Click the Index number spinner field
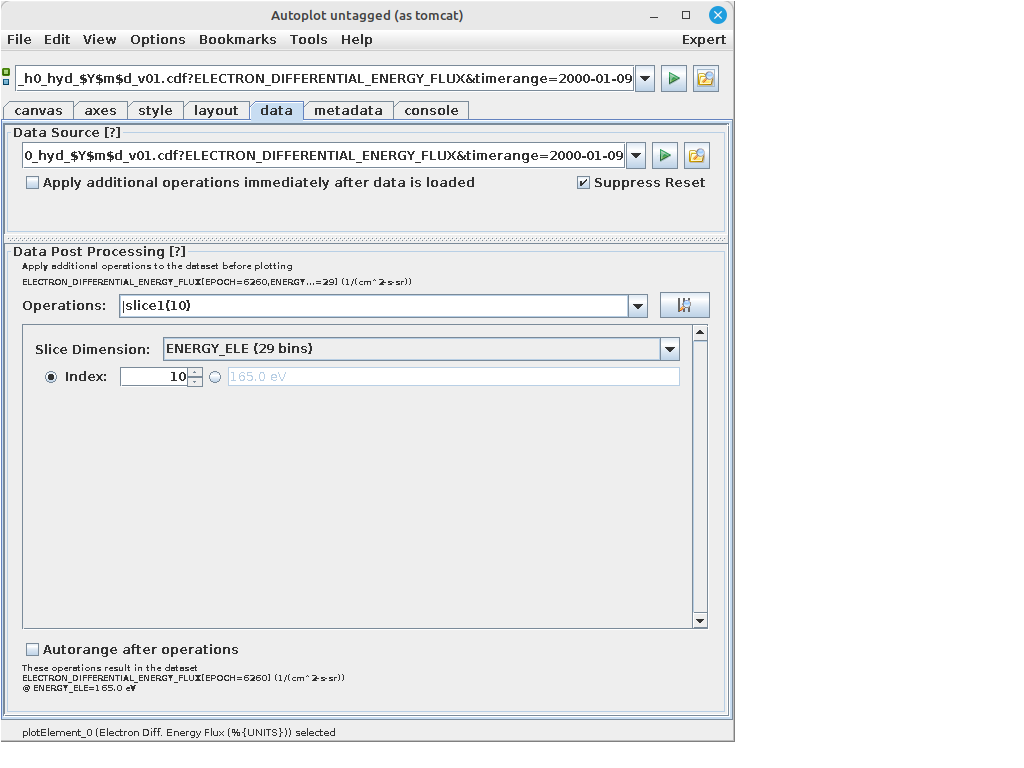Image resolution: width=1024 pixels, height=768 pixels. pos(153,377)
